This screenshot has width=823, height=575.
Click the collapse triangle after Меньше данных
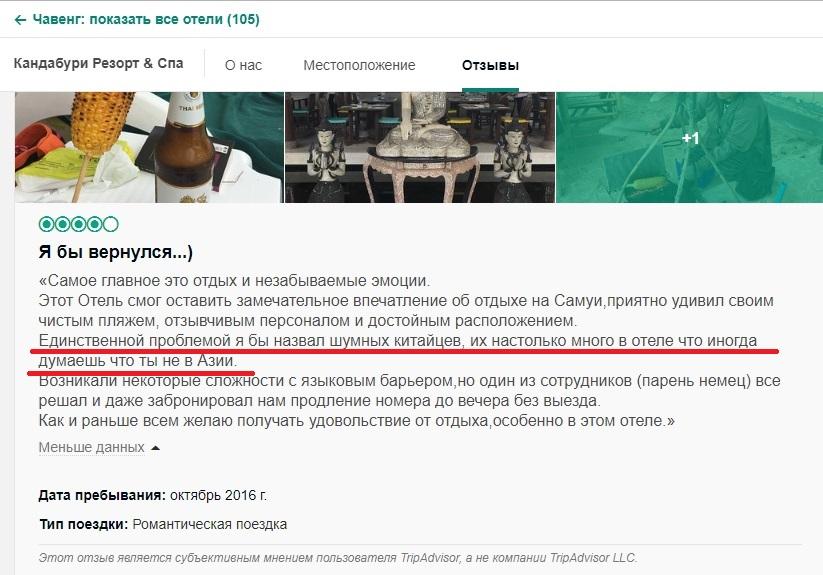(x=155, y=448)
